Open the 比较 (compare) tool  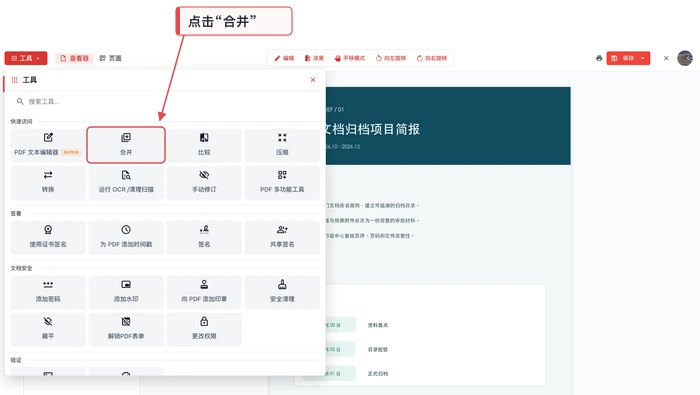(204, 145)
